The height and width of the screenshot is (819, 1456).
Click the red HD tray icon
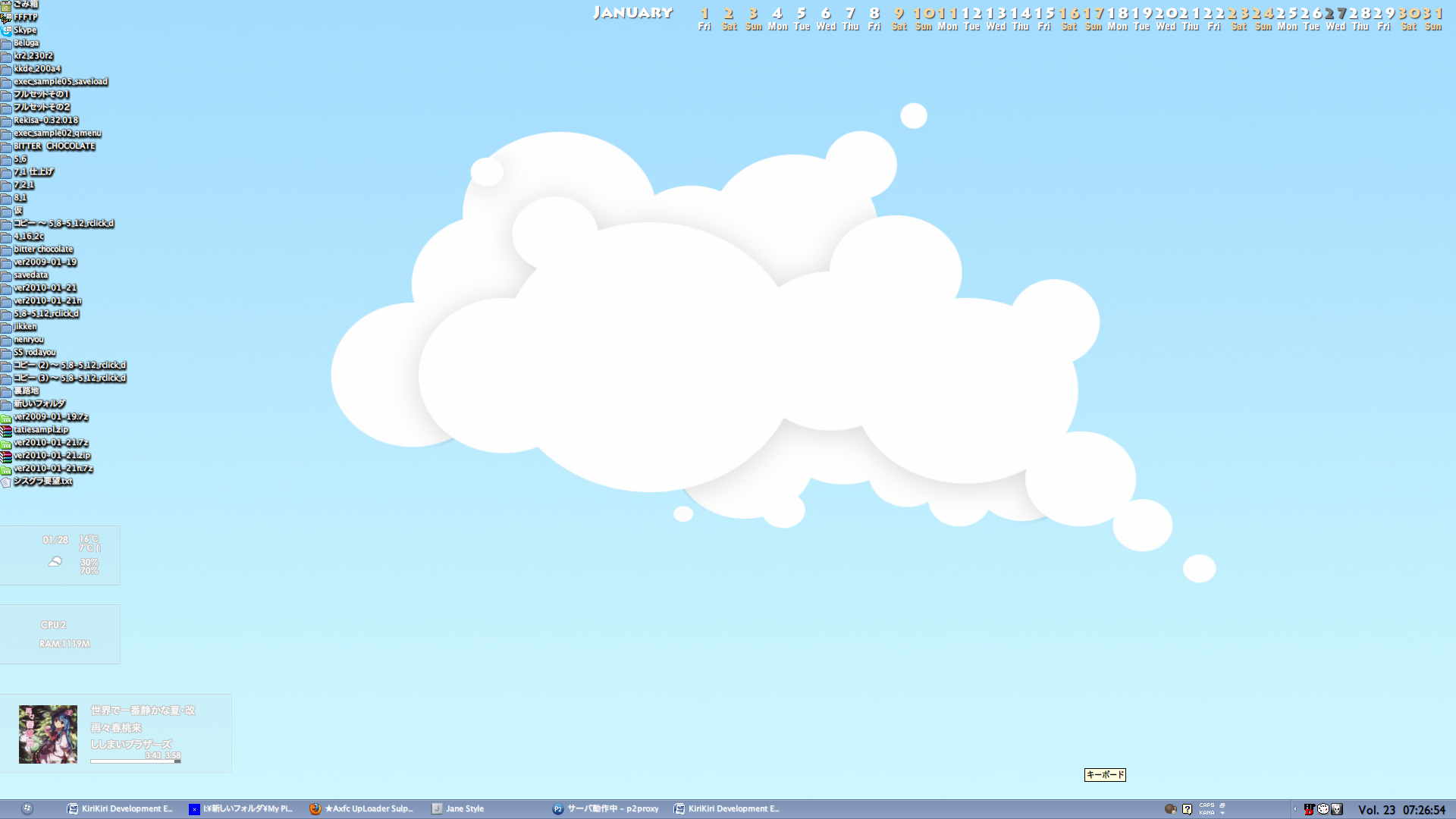[1309, 809]
